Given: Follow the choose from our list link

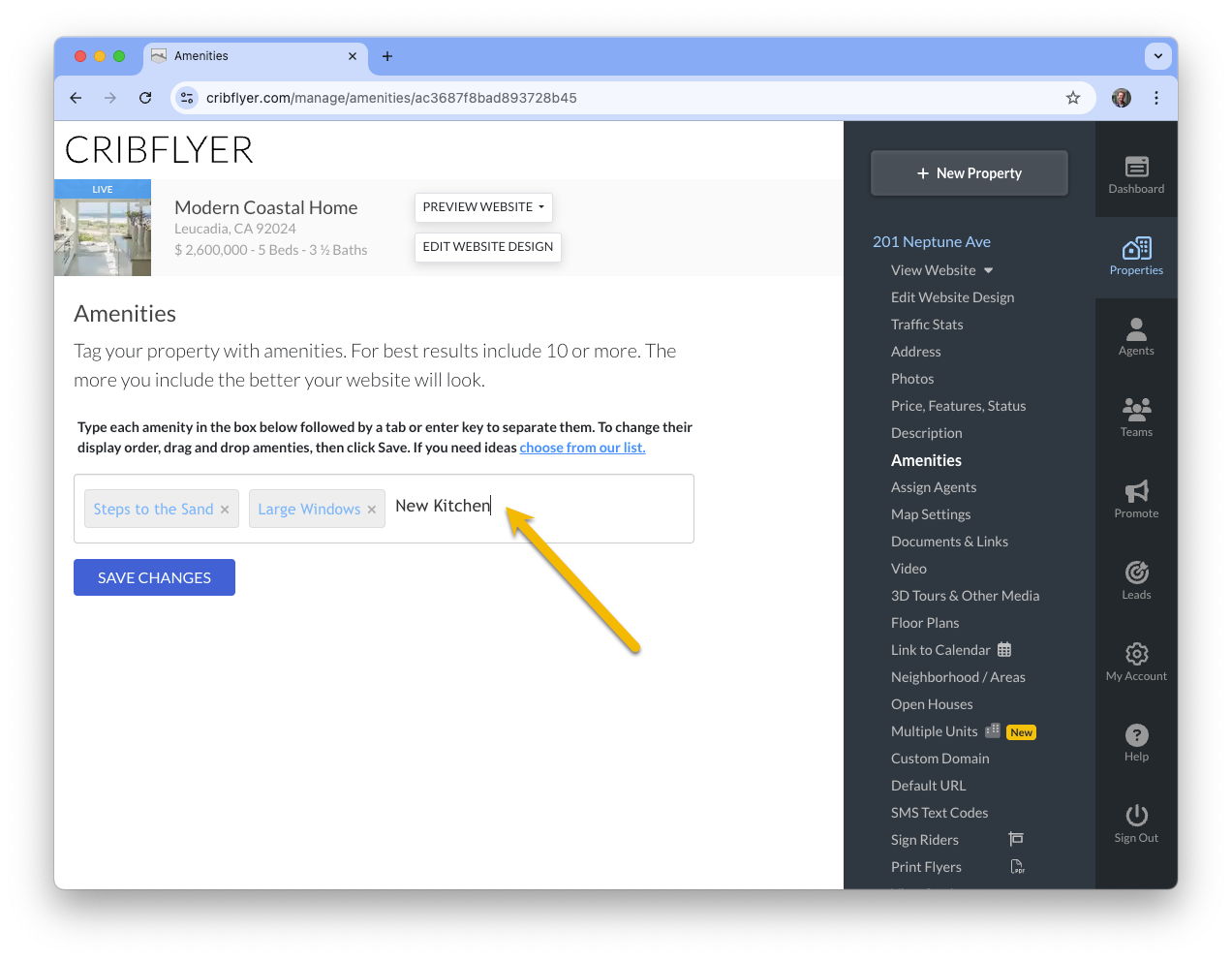Looking at the screenshot, I should click(582, 448).
